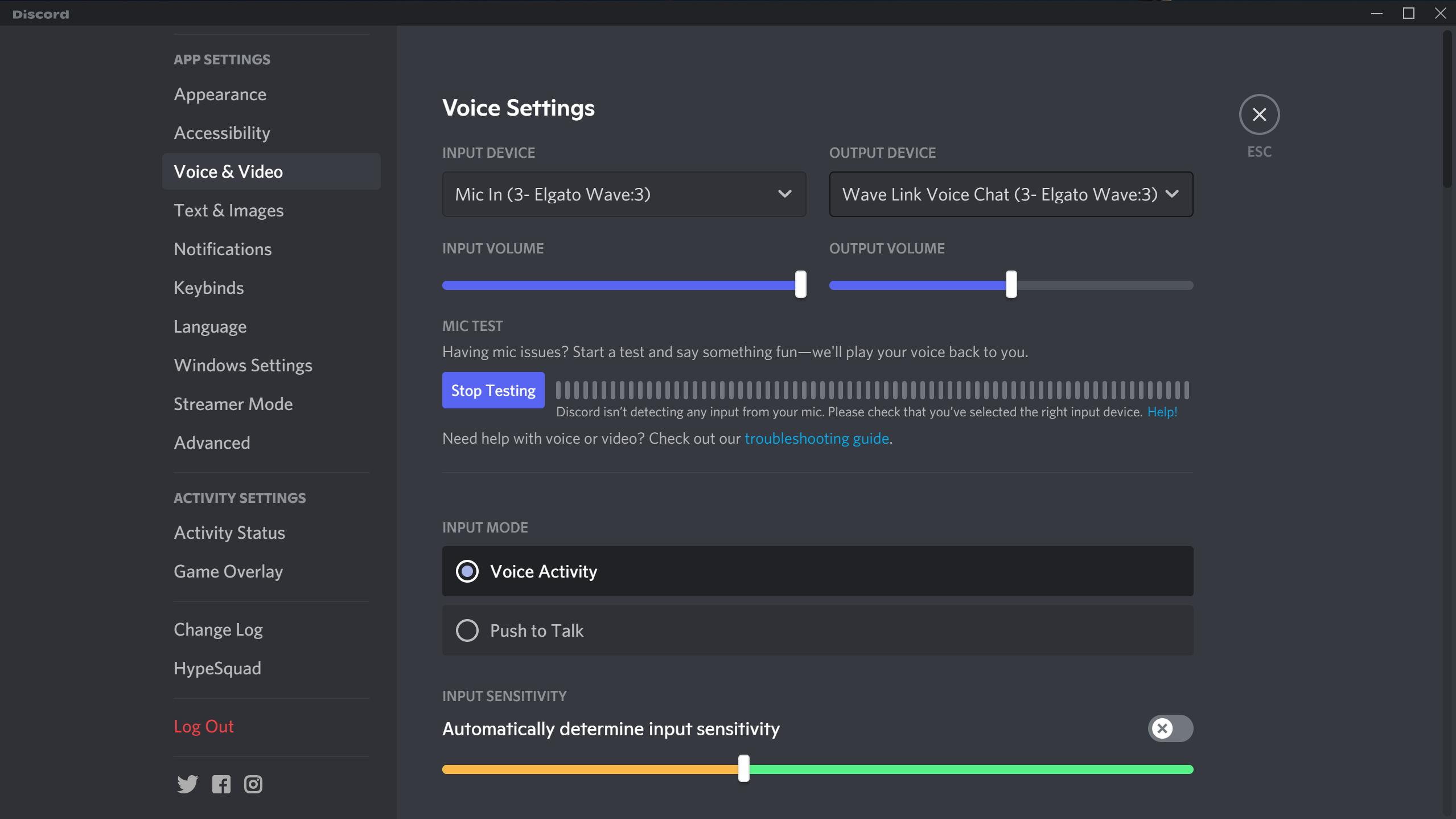Toggle automatic input sensitivity switch
The width and height of the screenshot is (1456, 819).
coord(1170,728)
